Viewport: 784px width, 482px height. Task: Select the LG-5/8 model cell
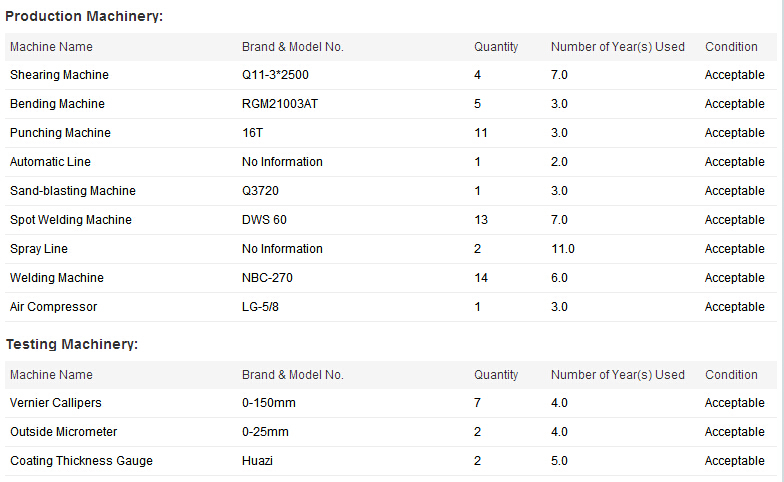point(260,307)
